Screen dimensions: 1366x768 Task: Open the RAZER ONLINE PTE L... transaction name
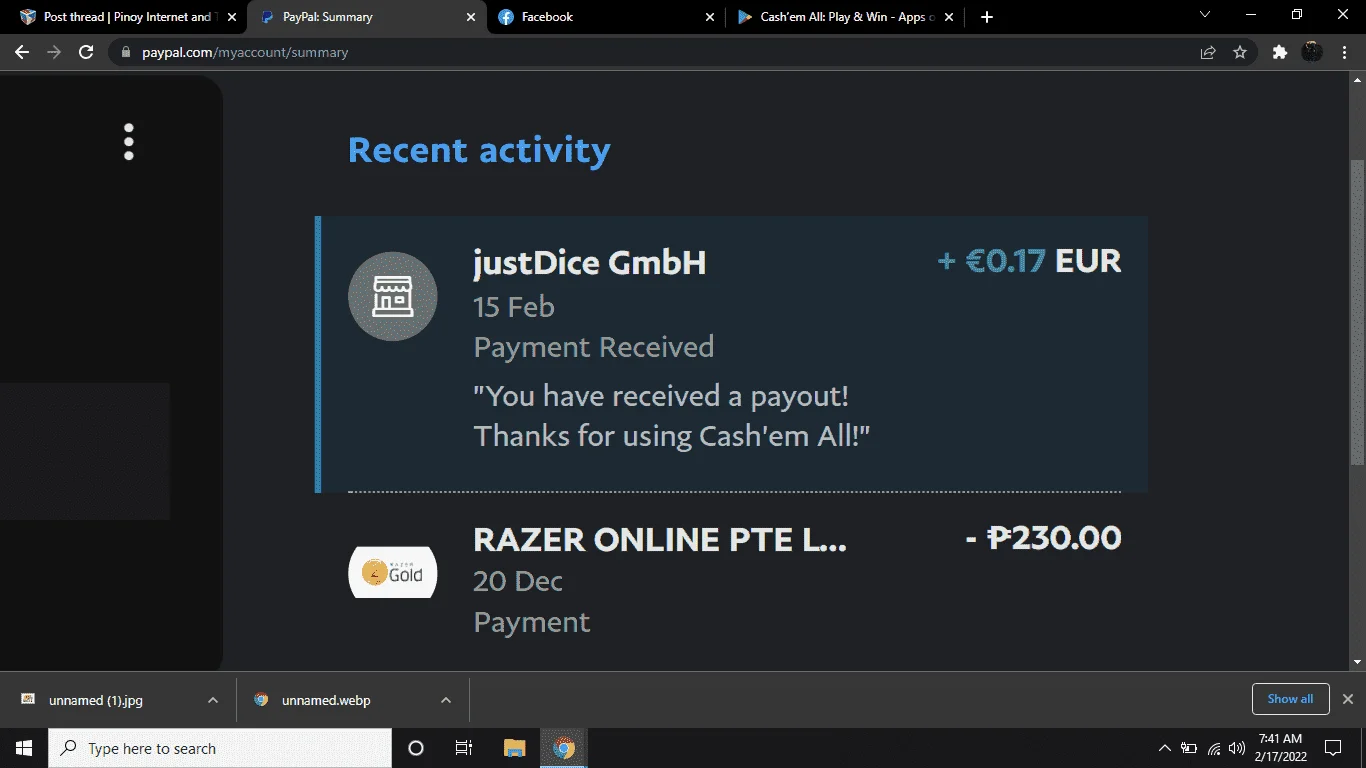[660, 539]
